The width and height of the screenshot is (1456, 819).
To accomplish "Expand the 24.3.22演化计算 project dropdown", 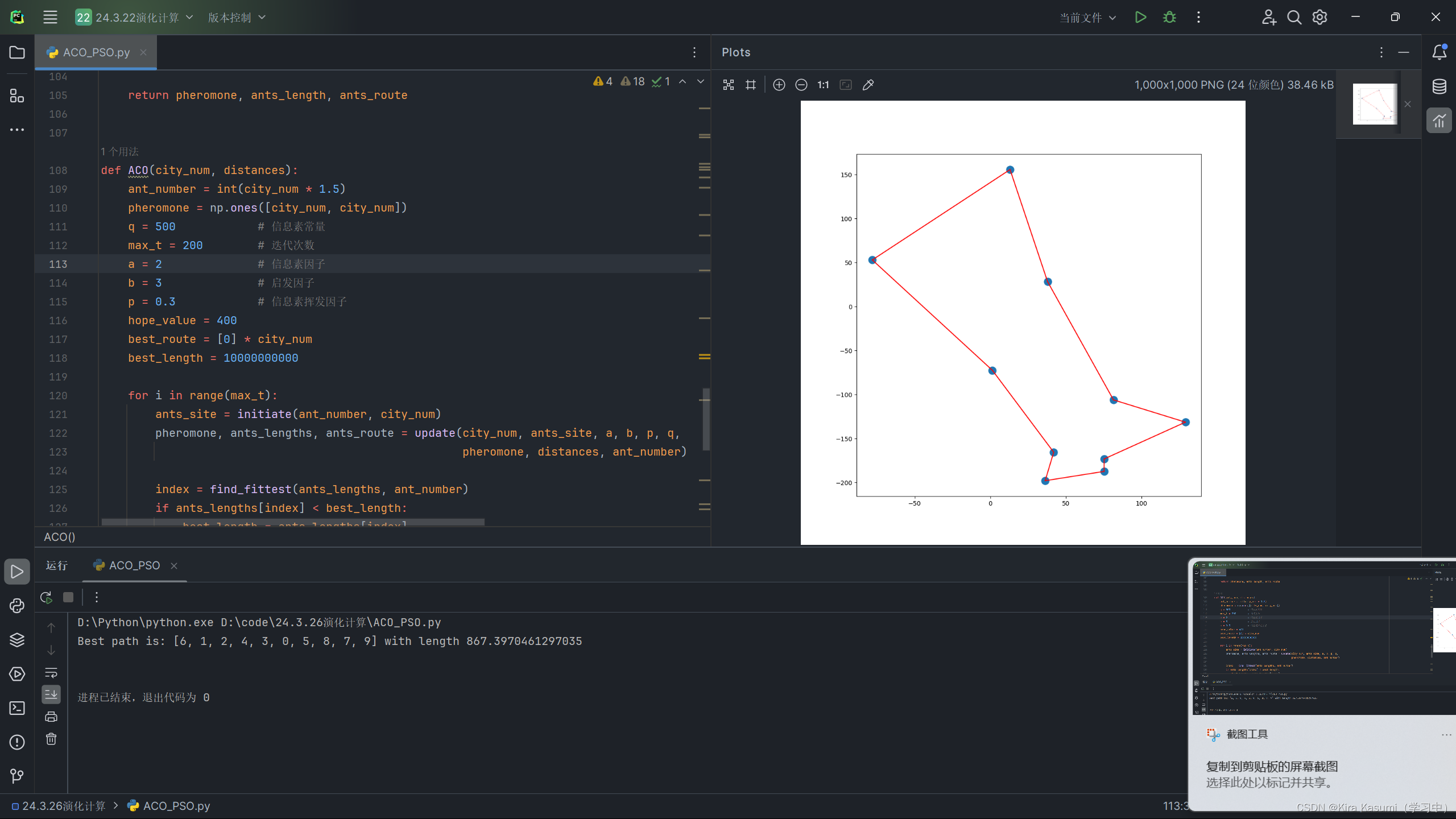I will [x=135, y=17].
